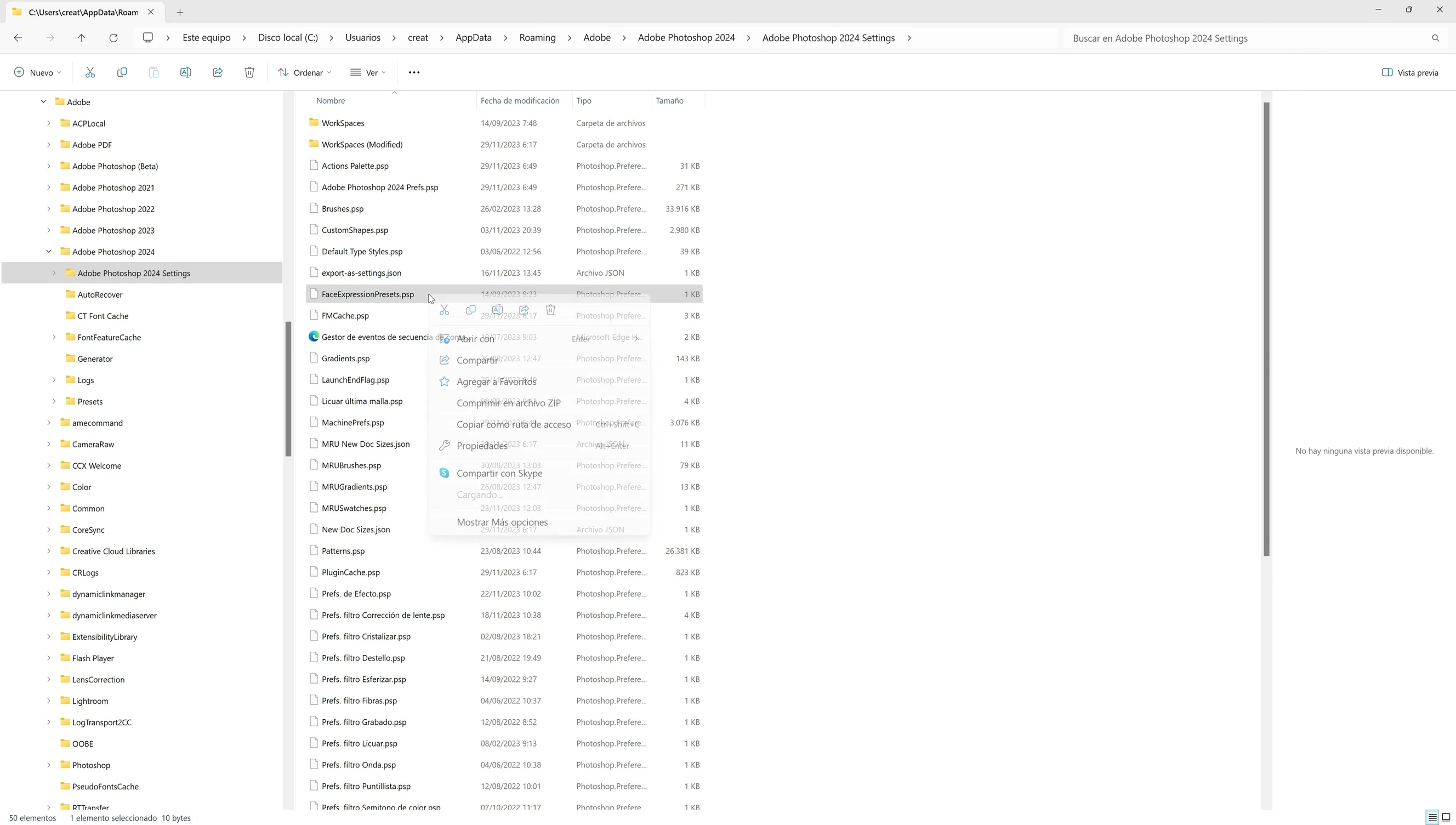Choose Compartir in the context menu
The width and height of the screenshot is (1456, 825).
pyautogui.click(x=539, y=360)
